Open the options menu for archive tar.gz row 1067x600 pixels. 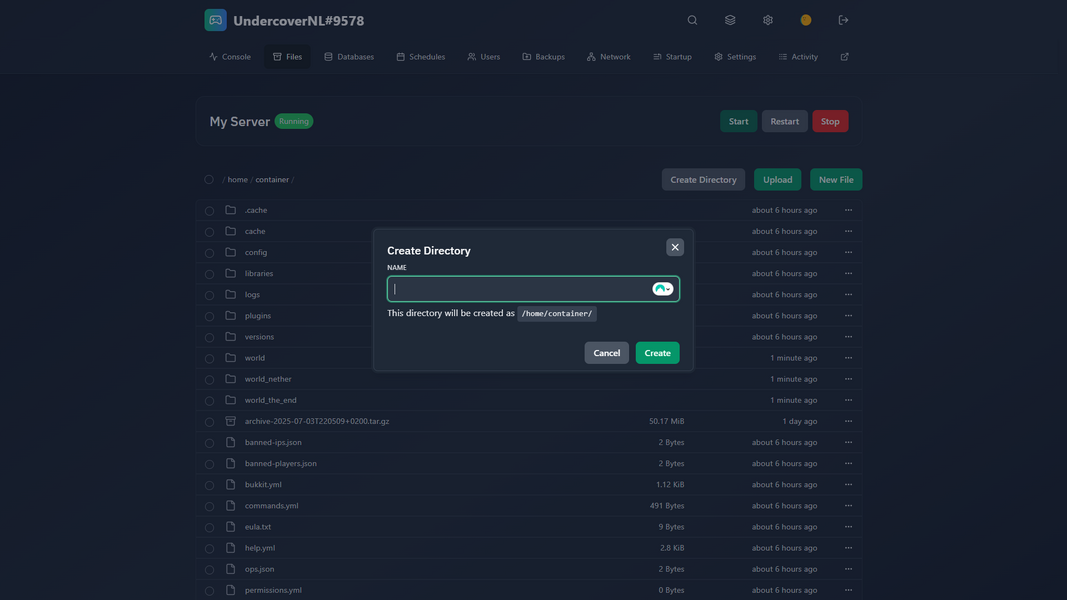(x=849, y=421)
